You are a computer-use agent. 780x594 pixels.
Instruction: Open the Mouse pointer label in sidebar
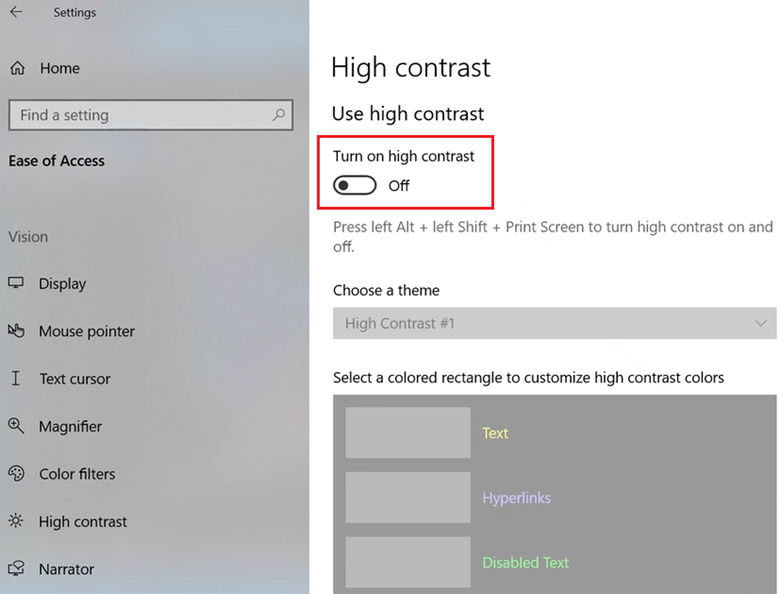(x=86, y=331)
